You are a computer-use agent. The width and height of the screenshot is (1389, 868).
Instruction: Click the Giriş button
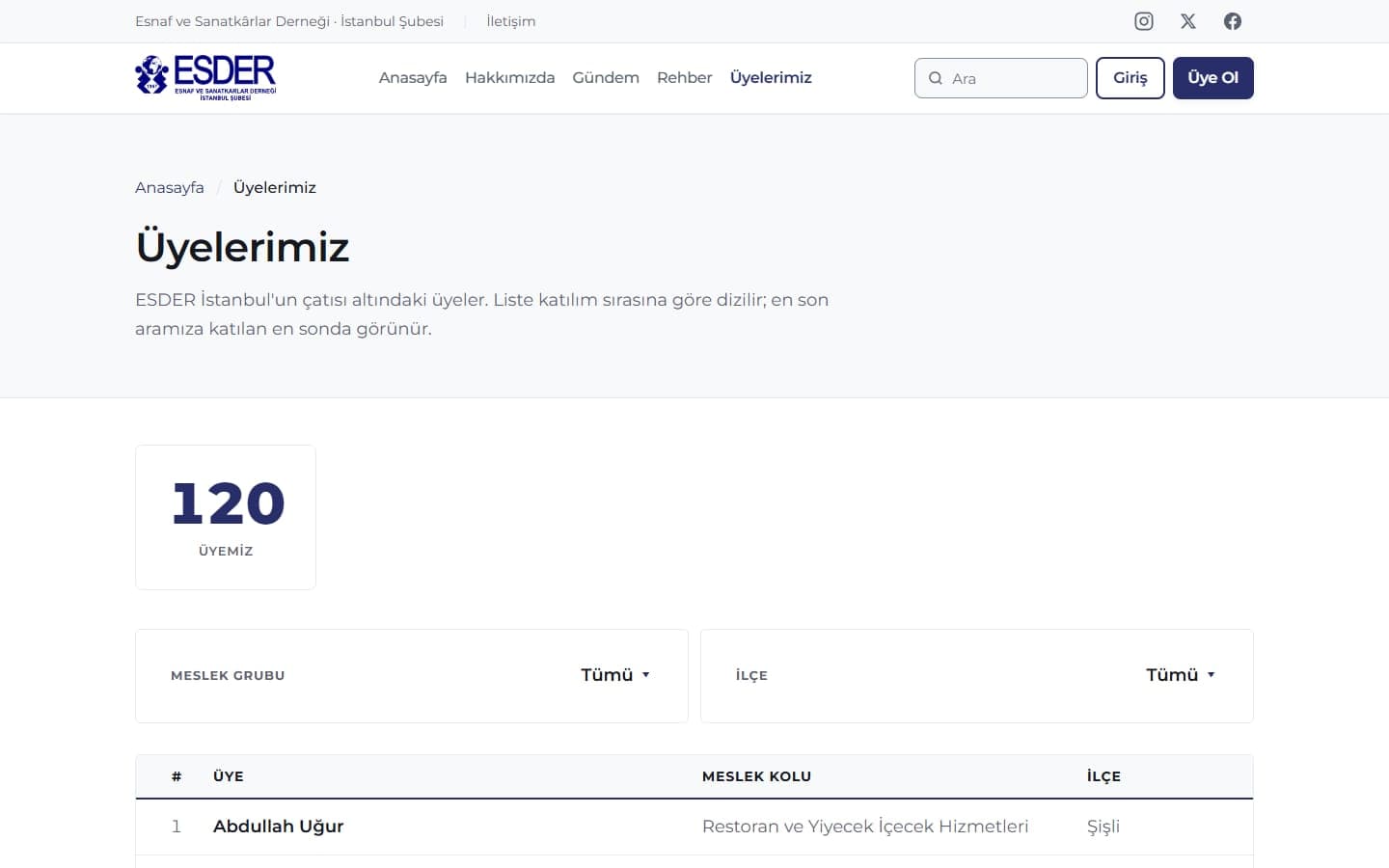click(x=1130, y=78)
